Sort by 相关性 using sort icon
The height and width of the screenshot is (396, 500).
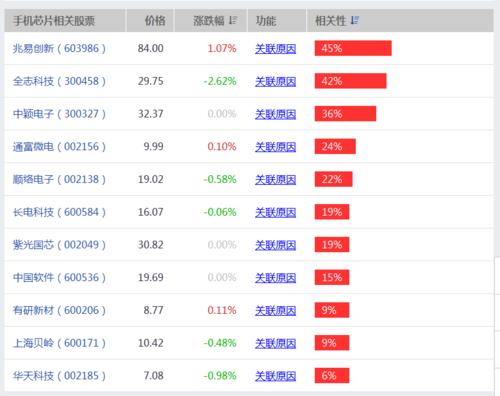click(355, 21)
